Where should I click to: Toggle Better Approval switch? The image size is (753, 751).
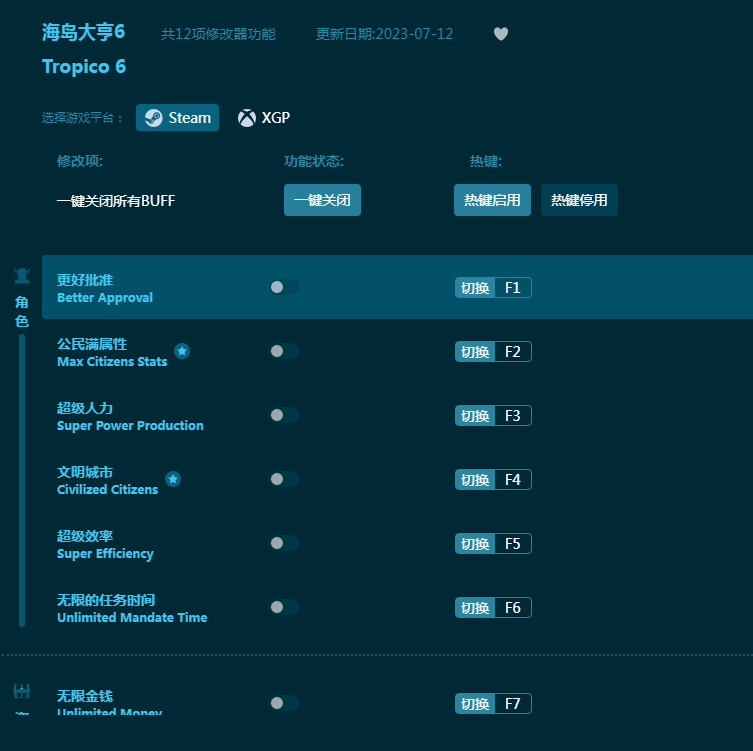pyautogui.click(x=284, y=287)
